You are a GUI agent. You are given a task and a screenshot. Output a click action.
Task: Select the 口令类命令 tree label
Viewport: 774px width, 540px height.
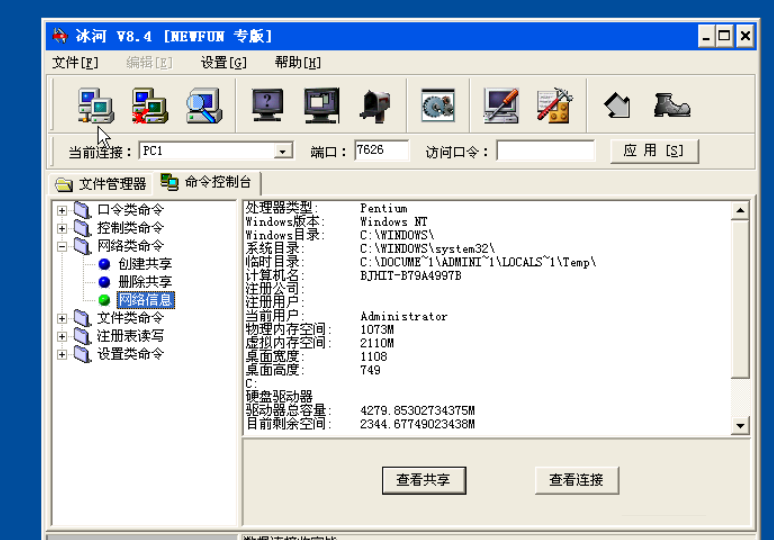[x=130, y=210]
